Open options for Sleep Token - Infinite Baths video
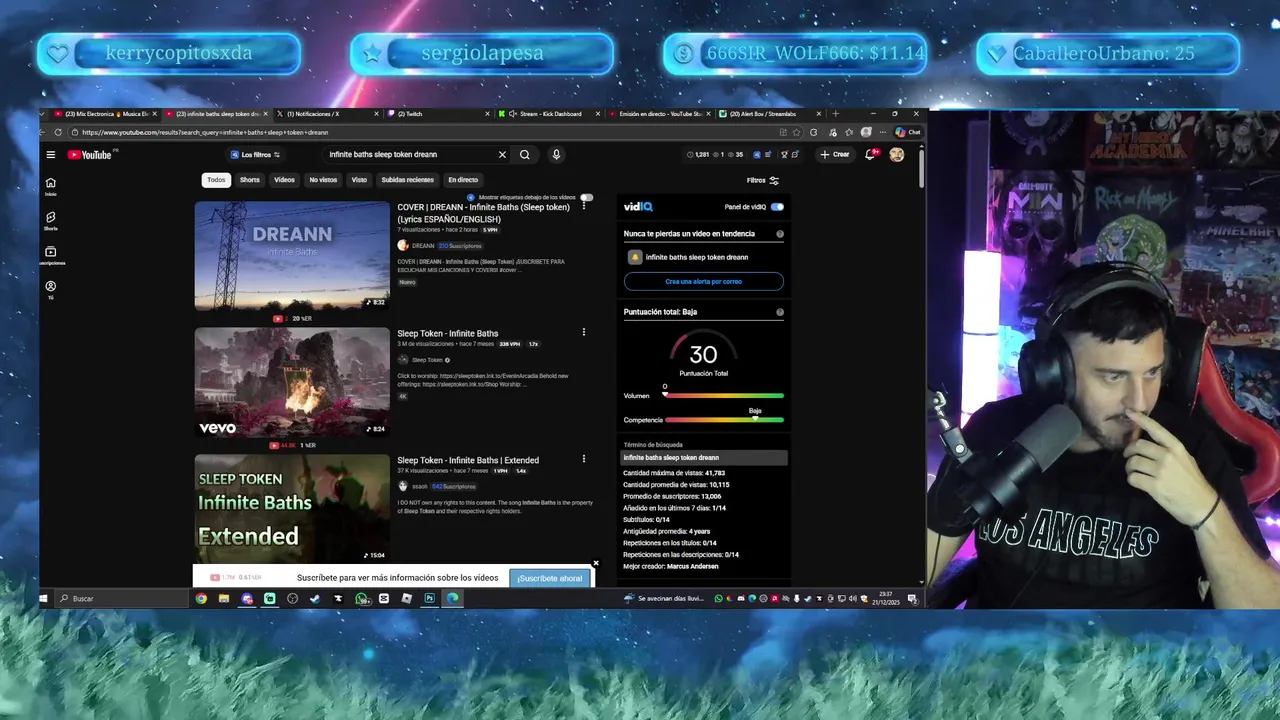The width and height of the screenshot is (1280, 720). click(584, 333)
